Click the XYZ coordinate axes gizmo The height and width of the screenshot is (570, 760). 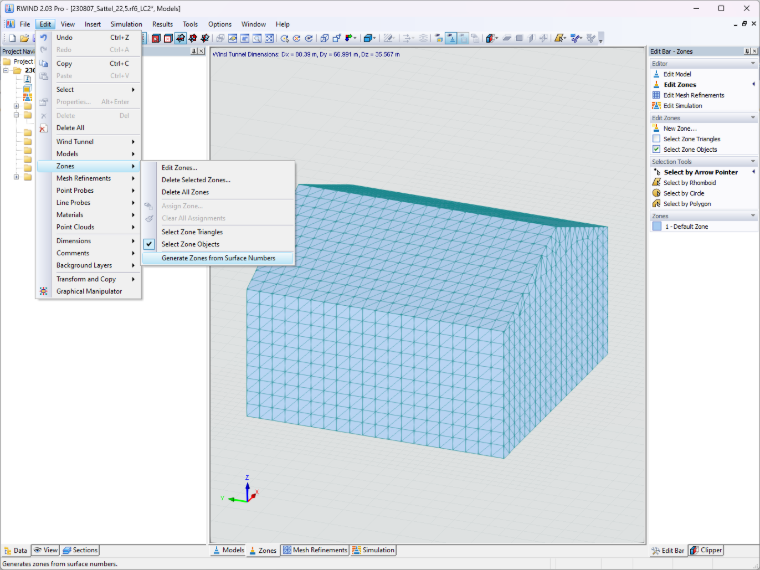tap(241, 490)
